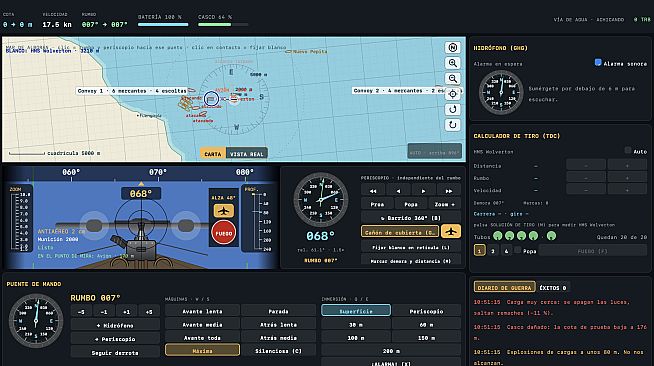Click the Cañón de cubierta button
Screen dimensions: 654x366
click(x=400, y=232)
